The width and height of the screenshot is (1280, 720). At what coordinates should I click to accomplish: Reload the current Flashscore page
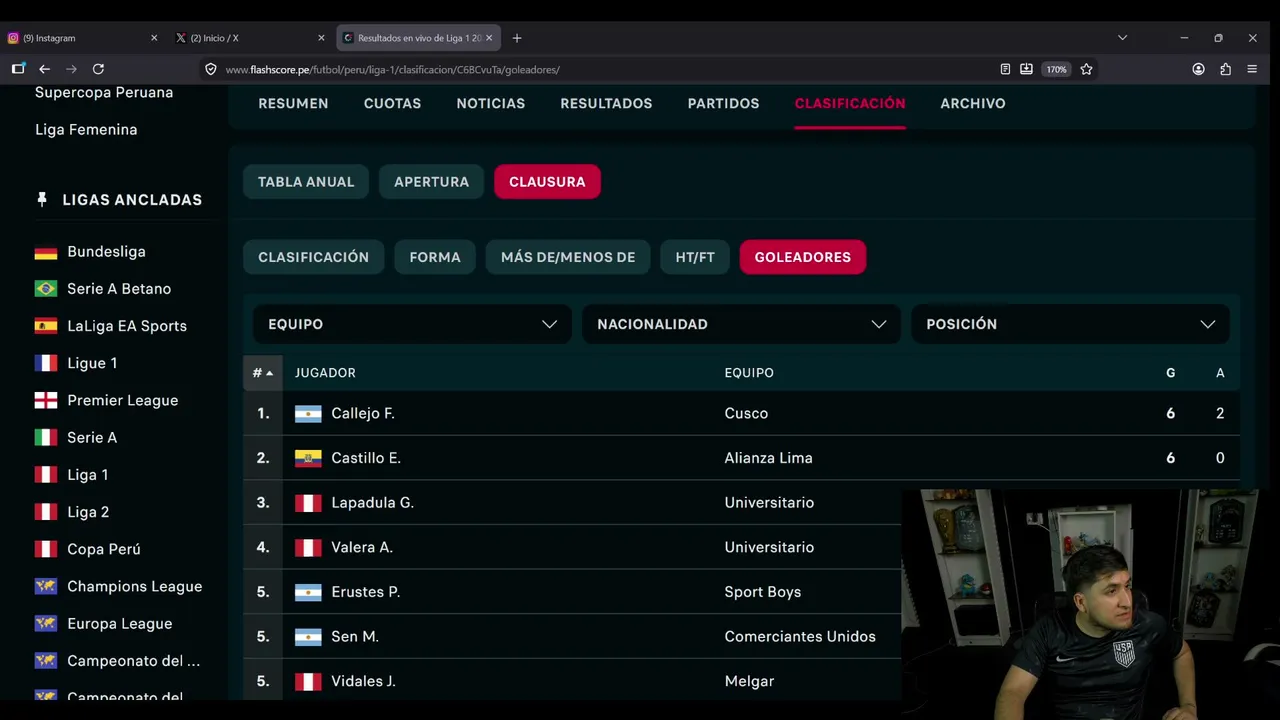[x=98, y=69]
